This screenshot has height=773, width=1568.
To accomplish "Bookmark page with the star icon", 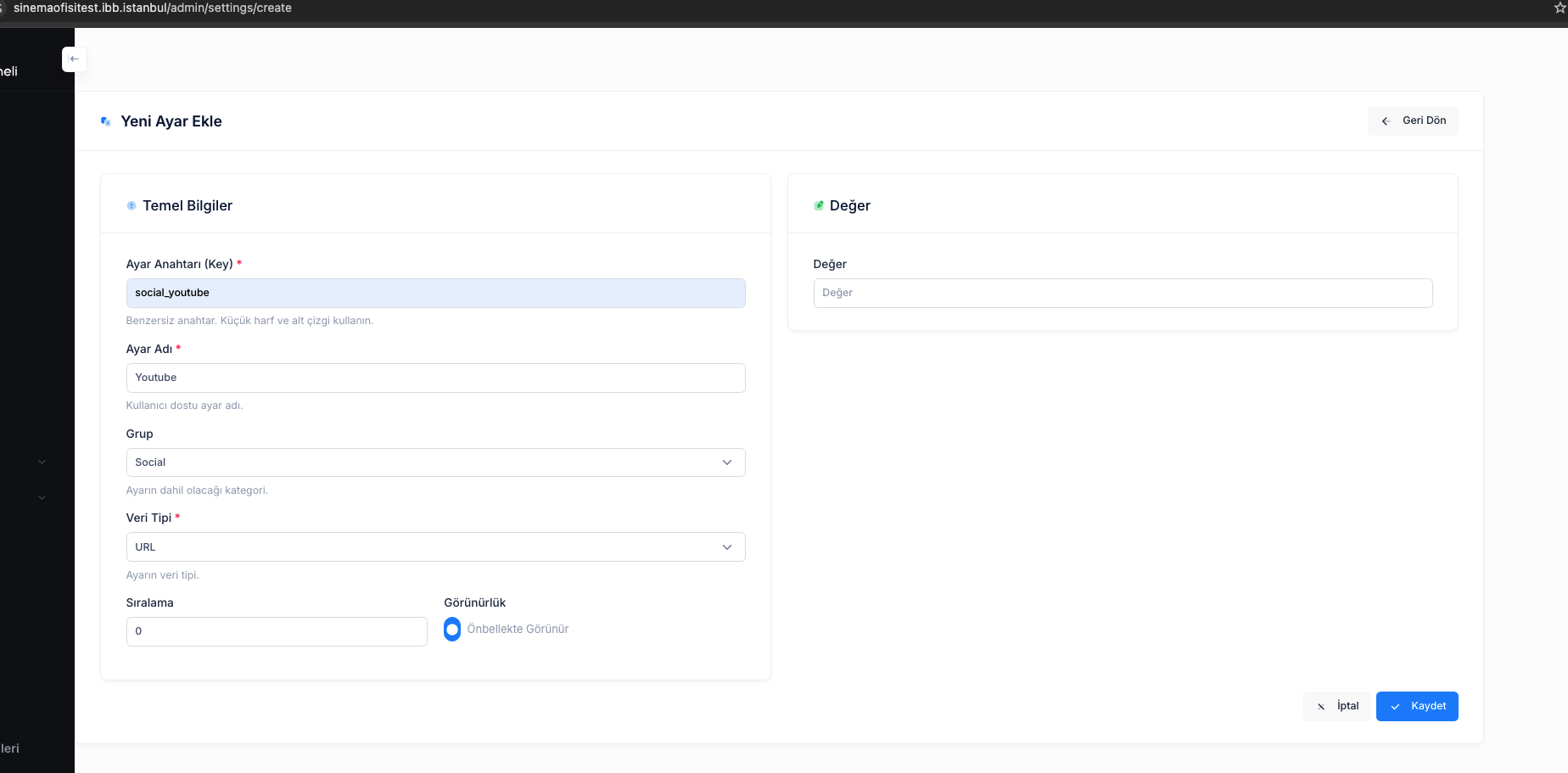I will 1560,8.
